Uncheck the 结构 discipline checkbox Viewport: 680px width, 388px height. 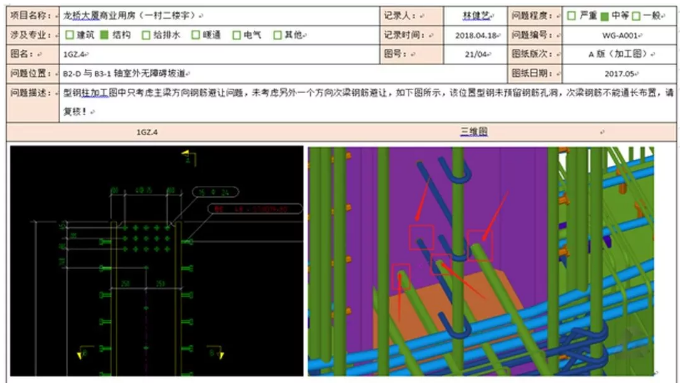(x=104, y=35)
